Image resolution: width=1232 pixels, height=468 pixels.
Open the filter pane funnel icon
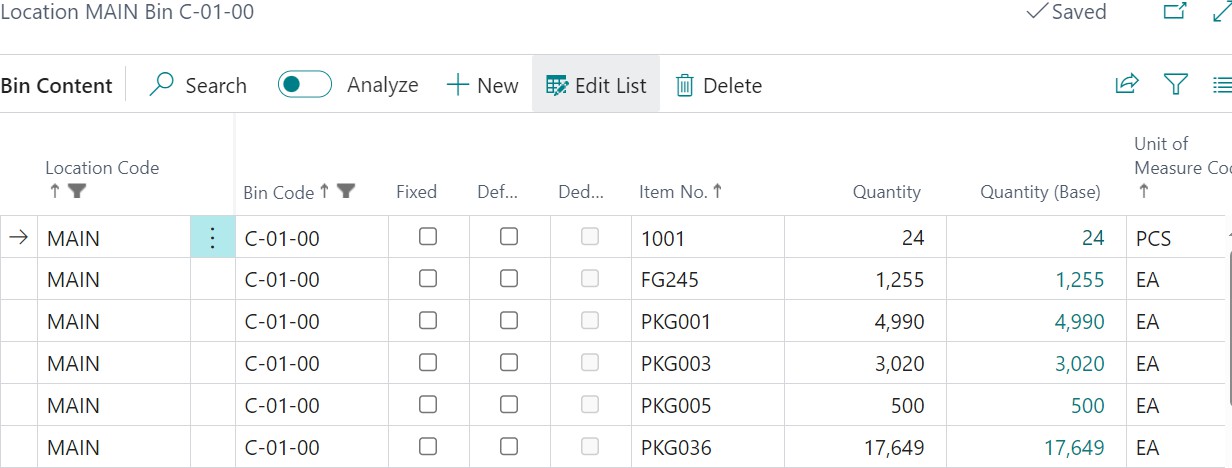coord(1176,85)
